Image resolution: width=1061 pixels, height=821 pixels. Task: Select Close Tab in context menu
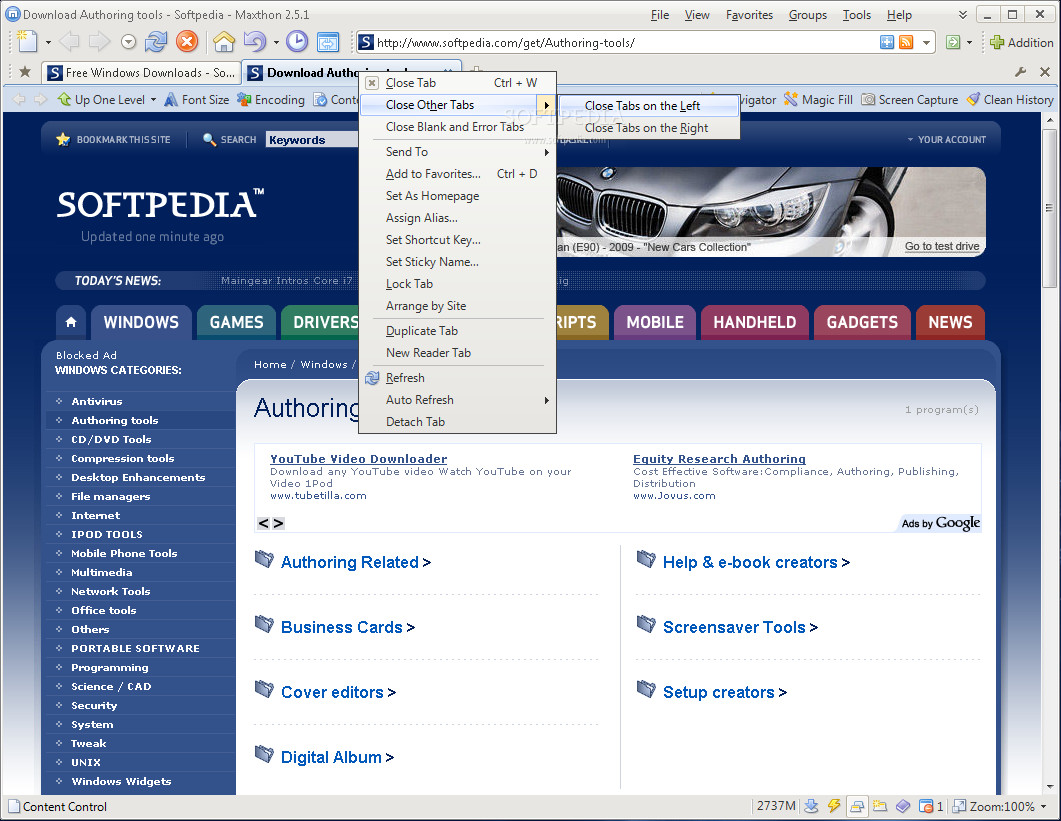457,83
